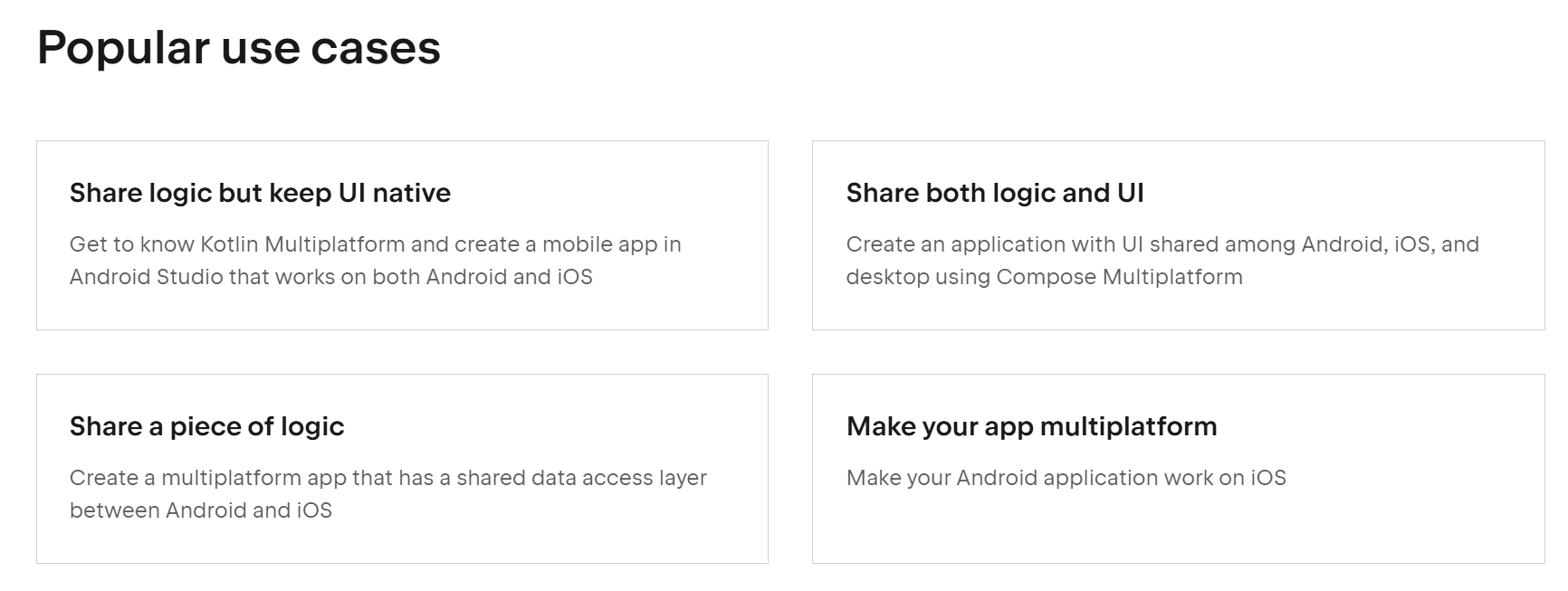
Task: Click the "Create an application with UI shared" description line
Action: coord(1162,244)
